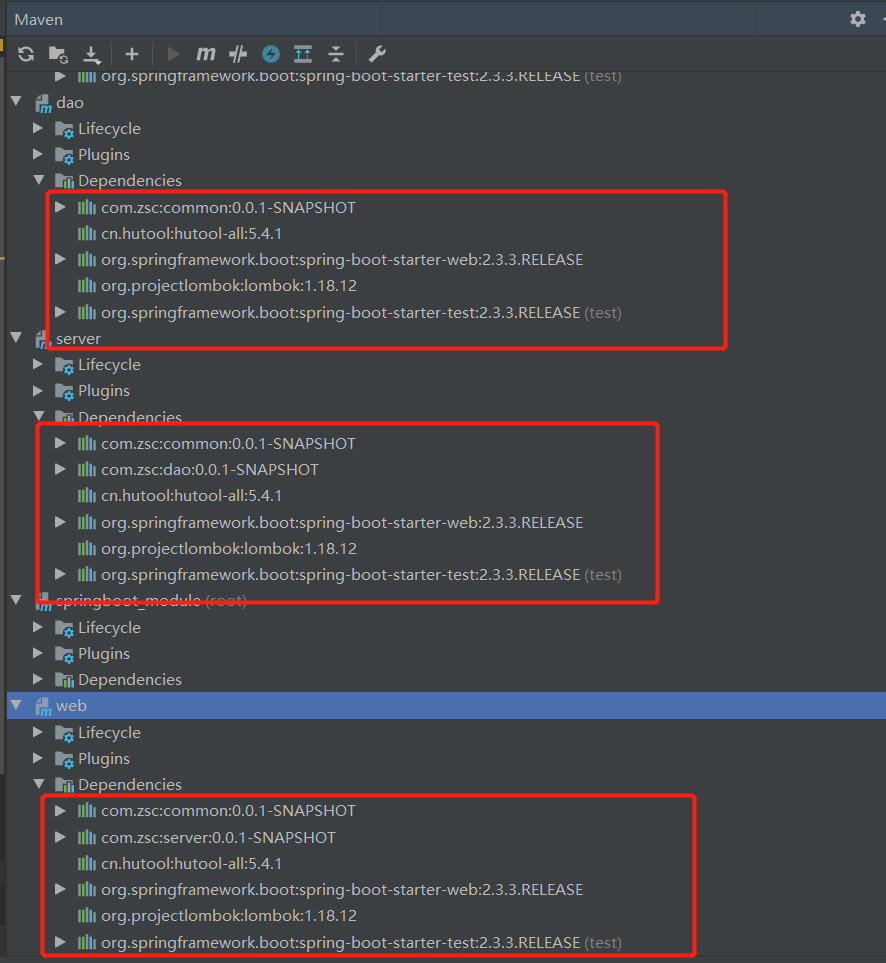Download sources and documentation icon
Image resolution: width=886 pixels, height=963 pixels.
(91, 55)
